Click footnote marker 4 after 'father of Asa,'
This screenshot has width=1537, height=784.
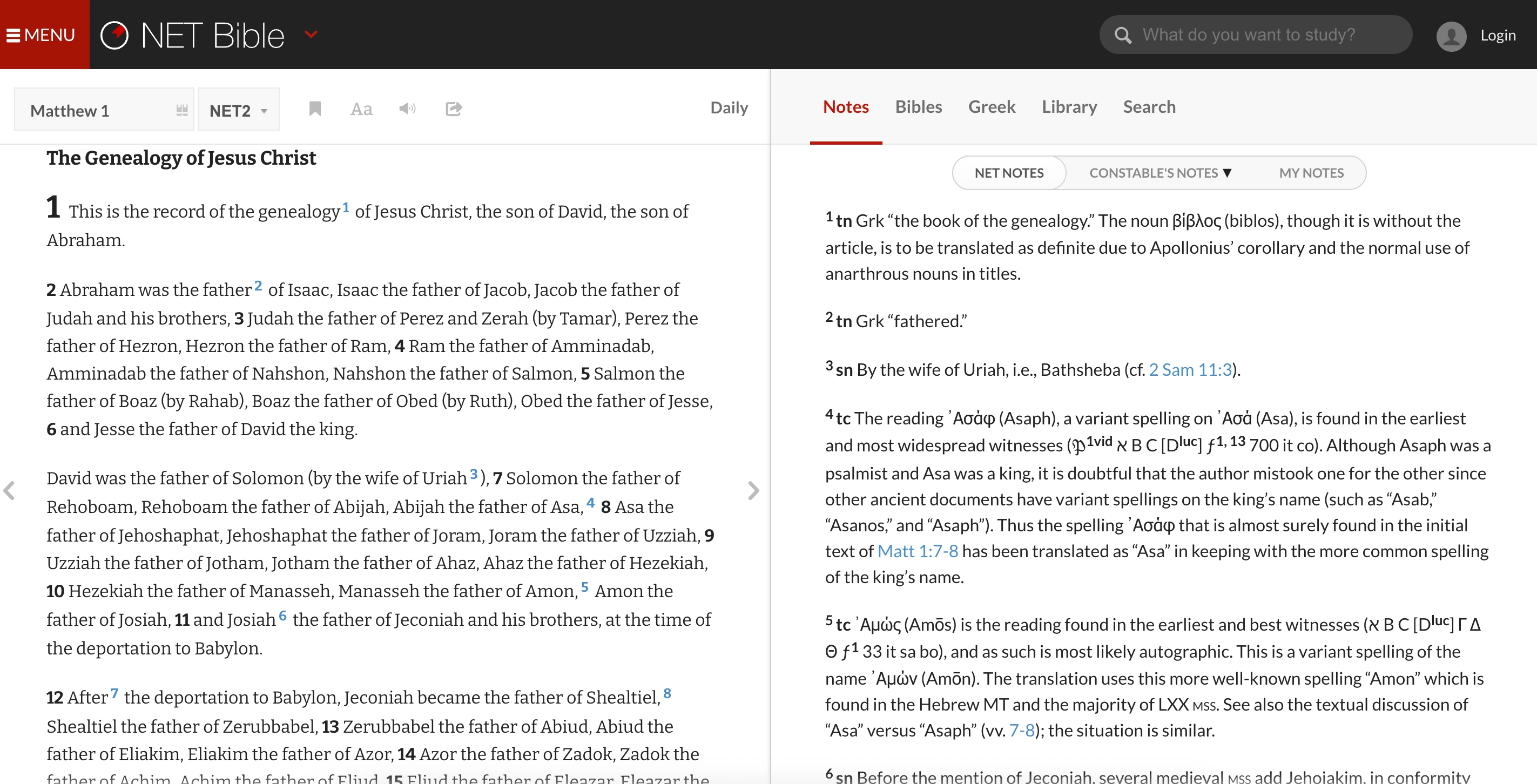click(590, 502)
